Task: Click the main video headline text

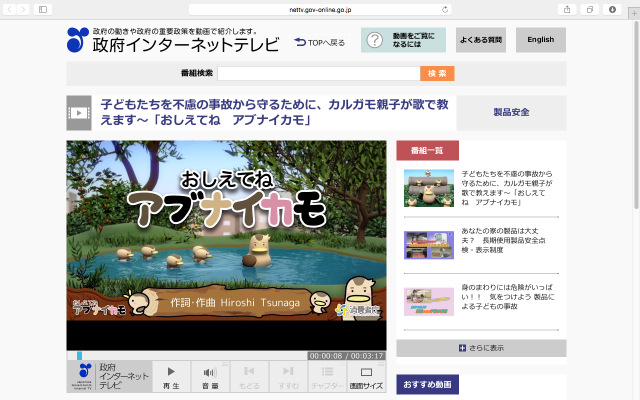Action: click(274, 112)
